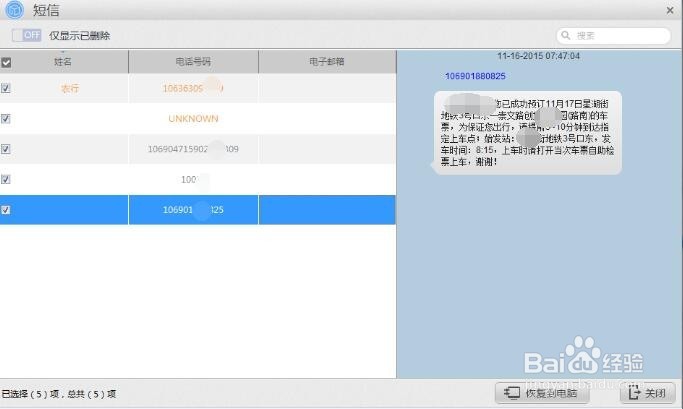This screenshot has width=683, height=409.
Task: Select the number starting 106904715902
Action: pos(193,149)
